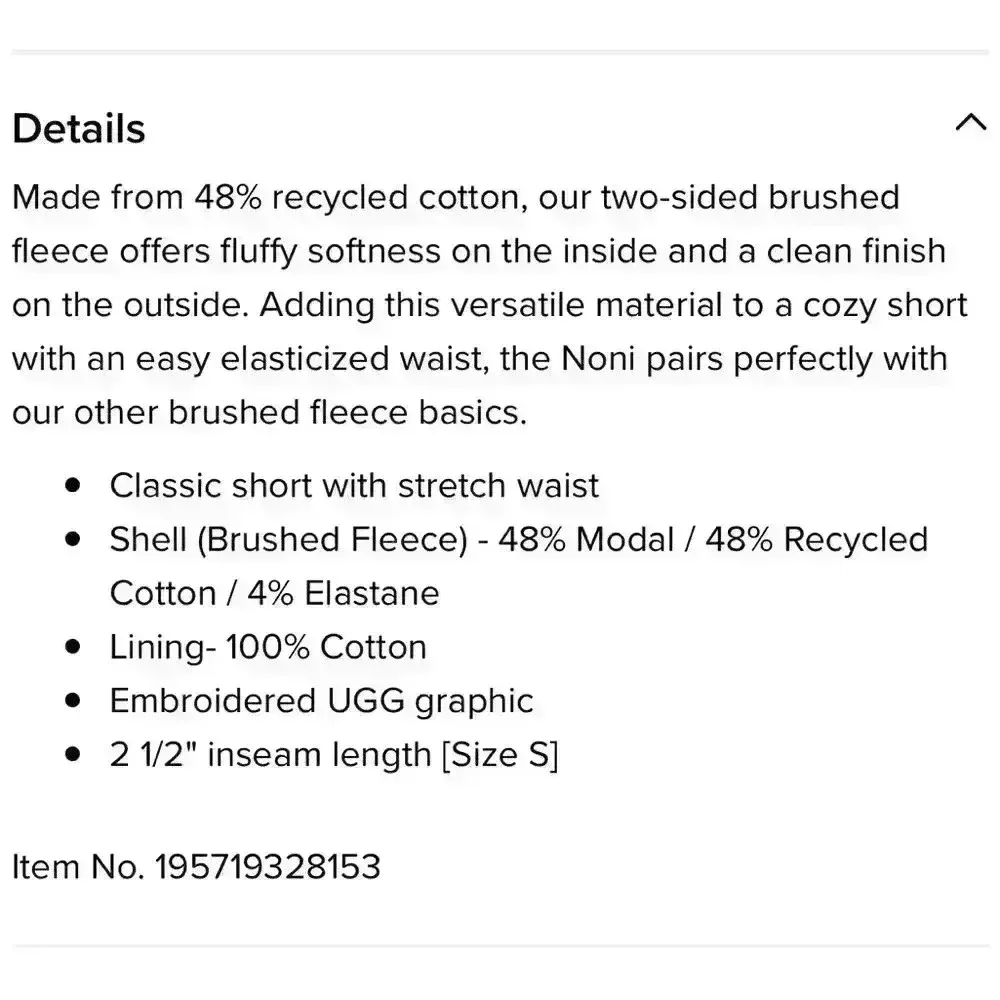
Task: Collapse the Details section chevron
Action: coord(970,124)
